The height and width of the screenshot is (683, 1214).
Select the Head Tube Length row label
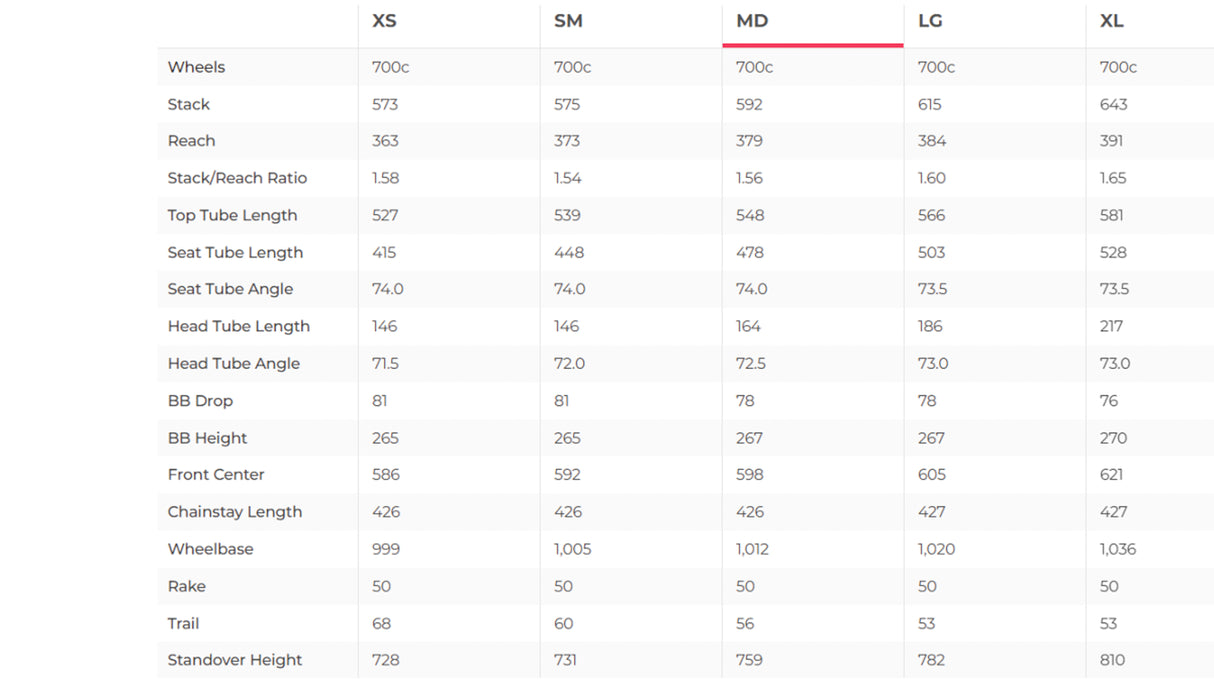[238, 326]
